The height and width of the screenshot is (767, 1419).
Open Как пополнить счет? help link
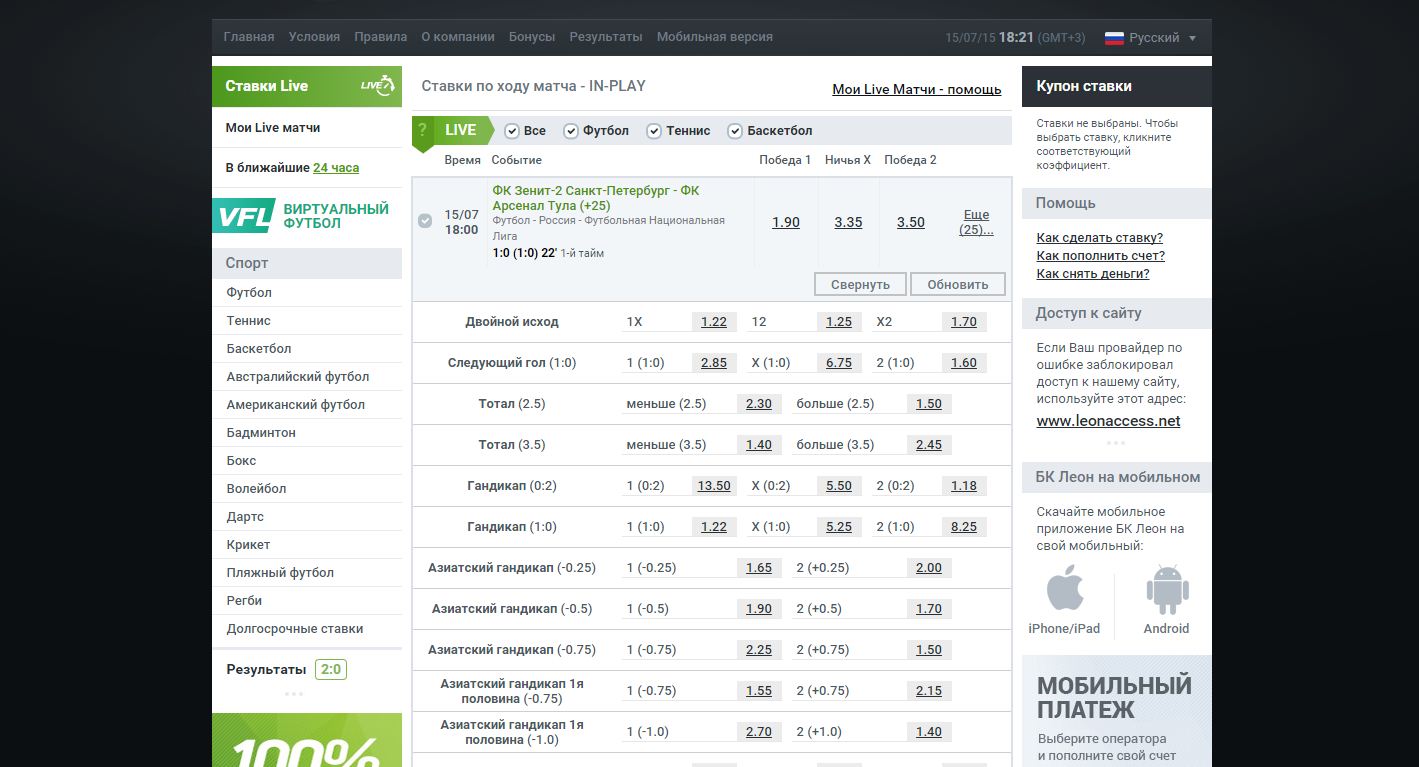tap(1101, 256)
